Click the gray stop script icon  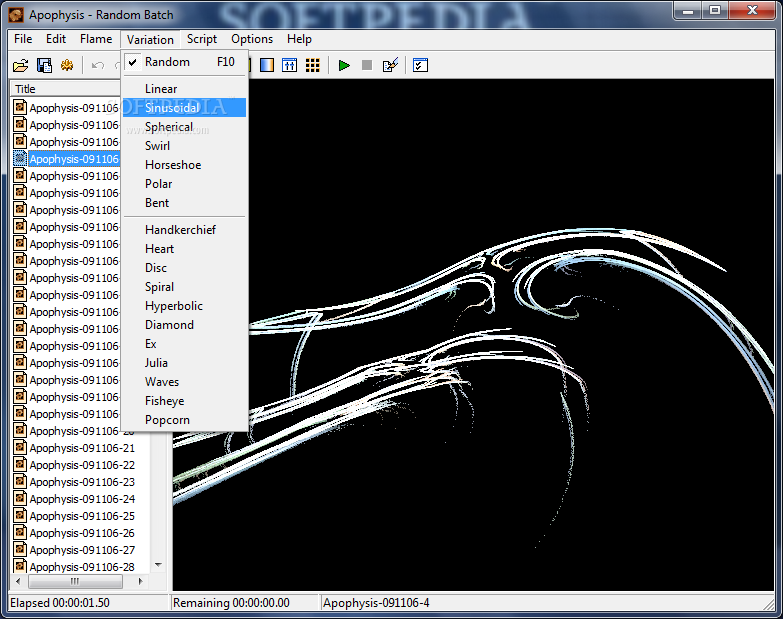367,65
